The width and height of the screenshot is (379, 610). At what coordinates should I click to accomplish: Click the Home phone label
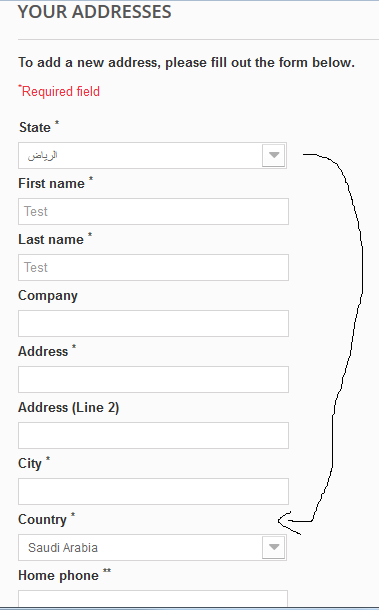tap(58, 575)
